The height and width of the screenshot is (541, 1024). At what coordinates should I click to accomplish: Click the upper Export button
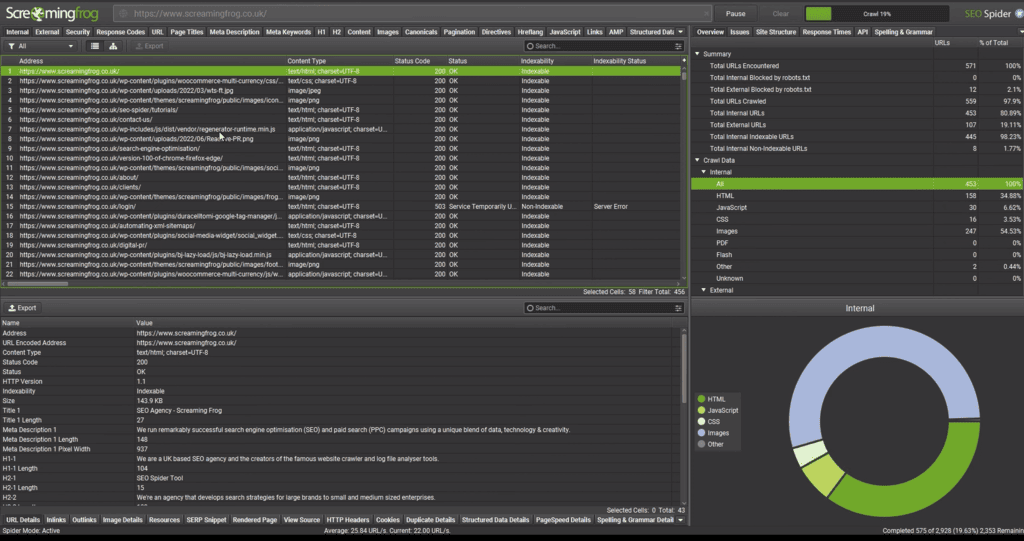coord(150,46)
